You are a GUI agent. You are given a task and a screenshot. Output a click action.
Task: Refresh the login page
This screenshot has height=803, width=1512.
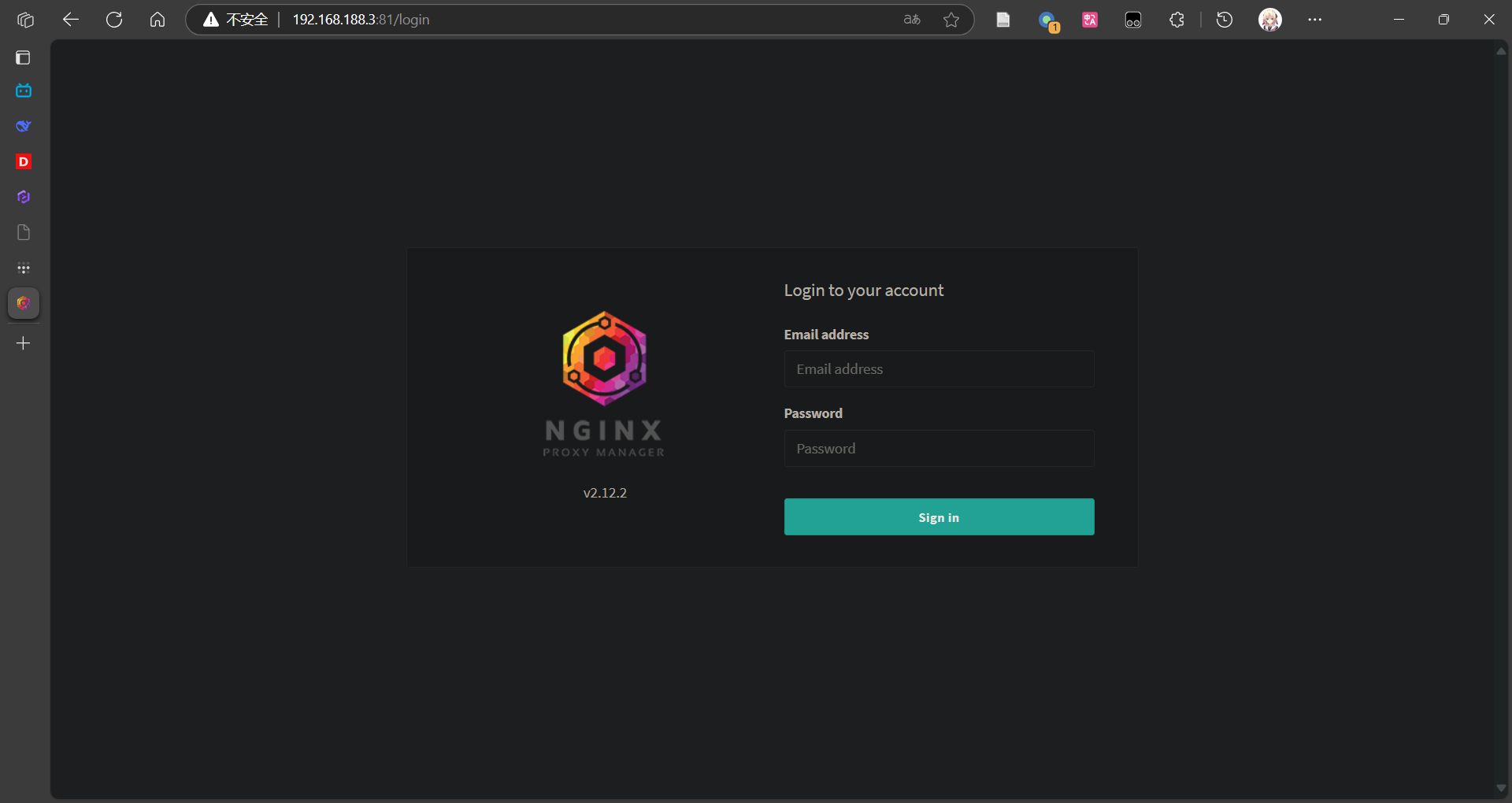(114, 20)
